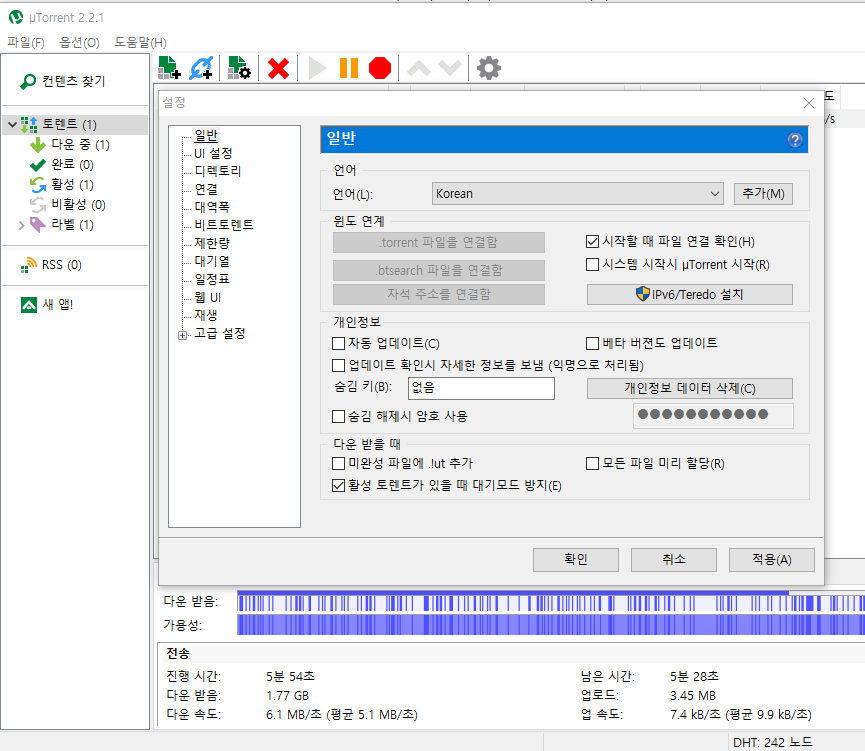Image resolution: width=865 pixels, height=751 pixels.
Task: Open the RSS (0) feeds item
Action: click(x=51, y=265)
